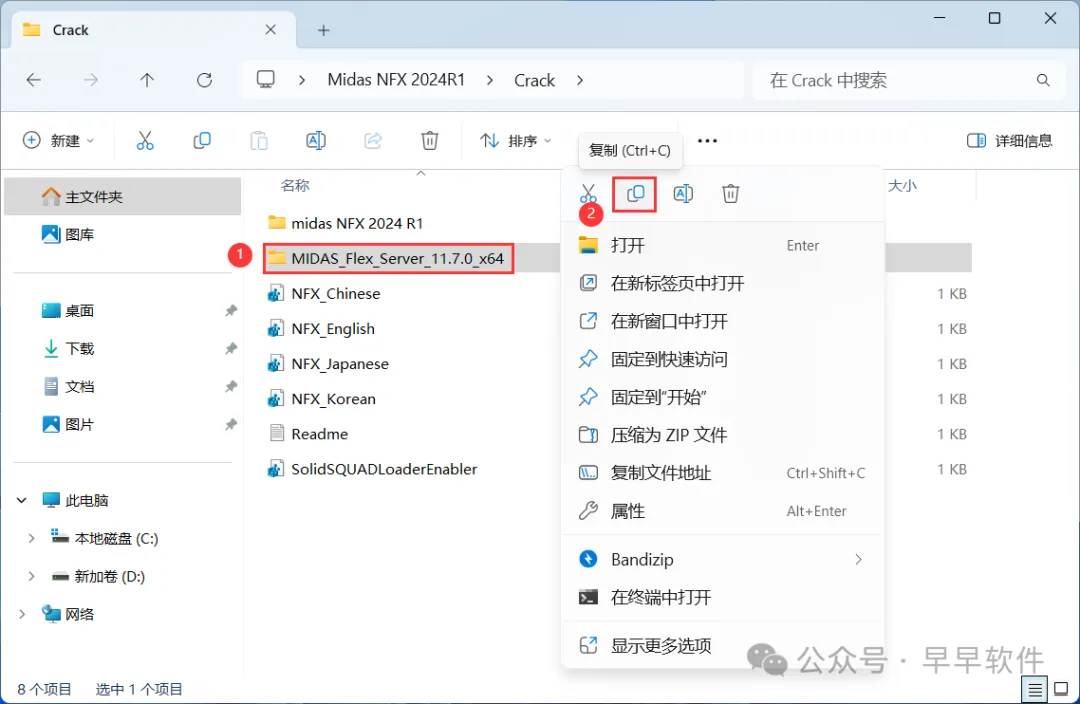Select the NFX_English file
This screenshot has width=1080, height=704.
tap(321, 329)
